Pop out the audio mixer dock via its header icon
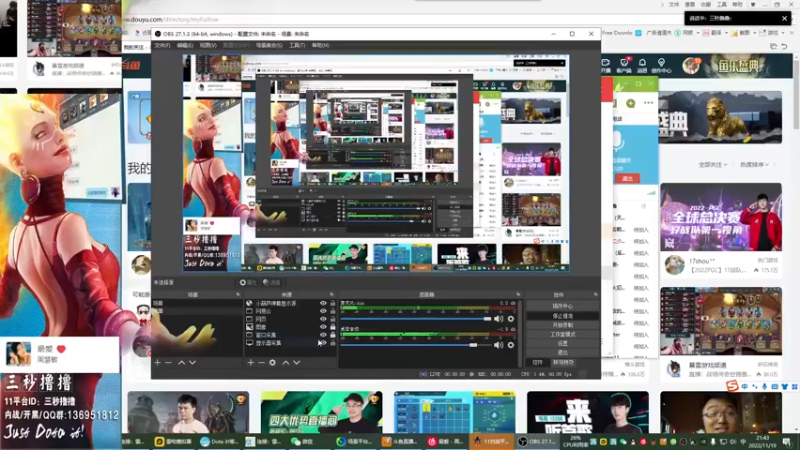This screenshot has height=450, width=800. (518, 294)
